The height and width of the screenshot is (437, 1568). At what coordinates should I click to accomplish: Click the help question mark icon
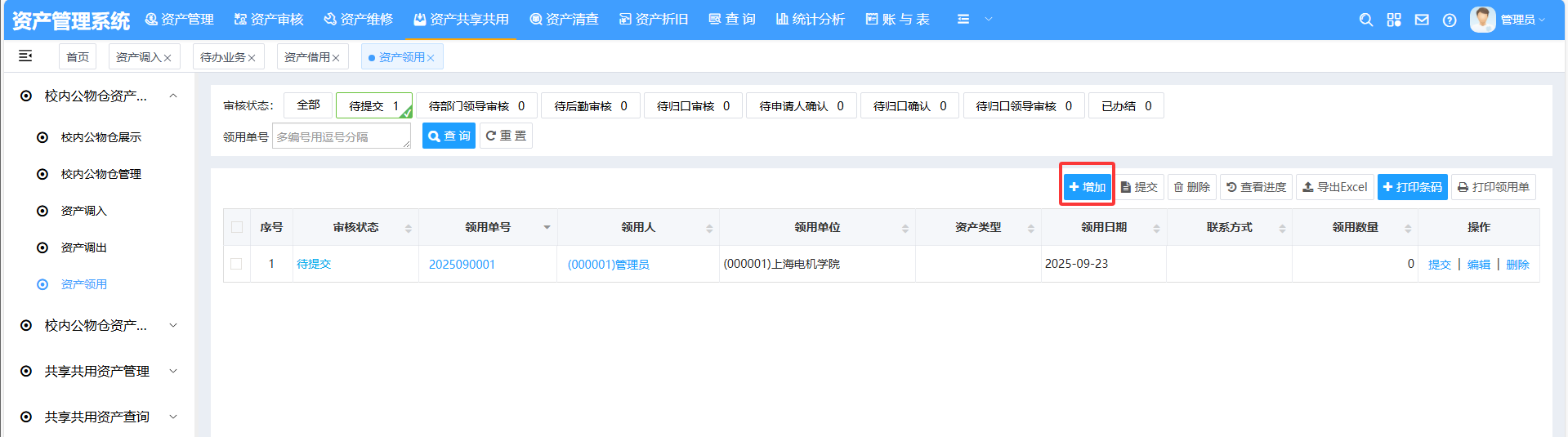pos(1450,20)
